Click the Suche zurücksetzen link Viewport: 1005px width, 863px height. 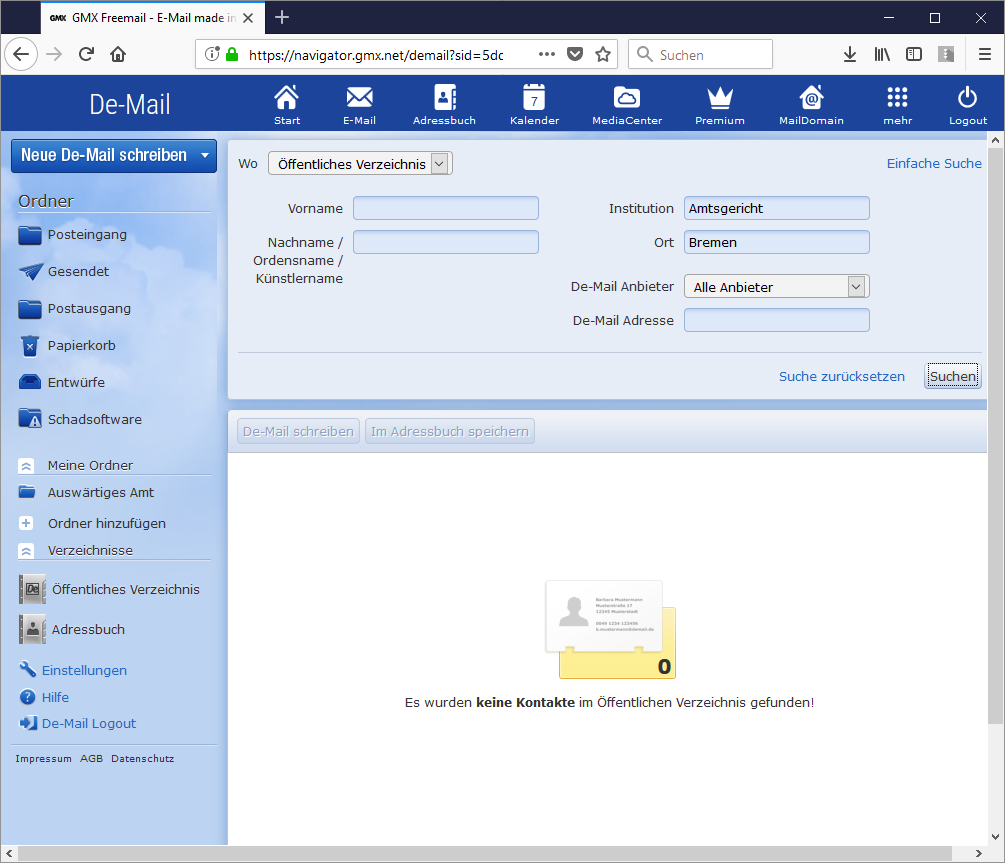pyautogui.click(x=841, y=377)
